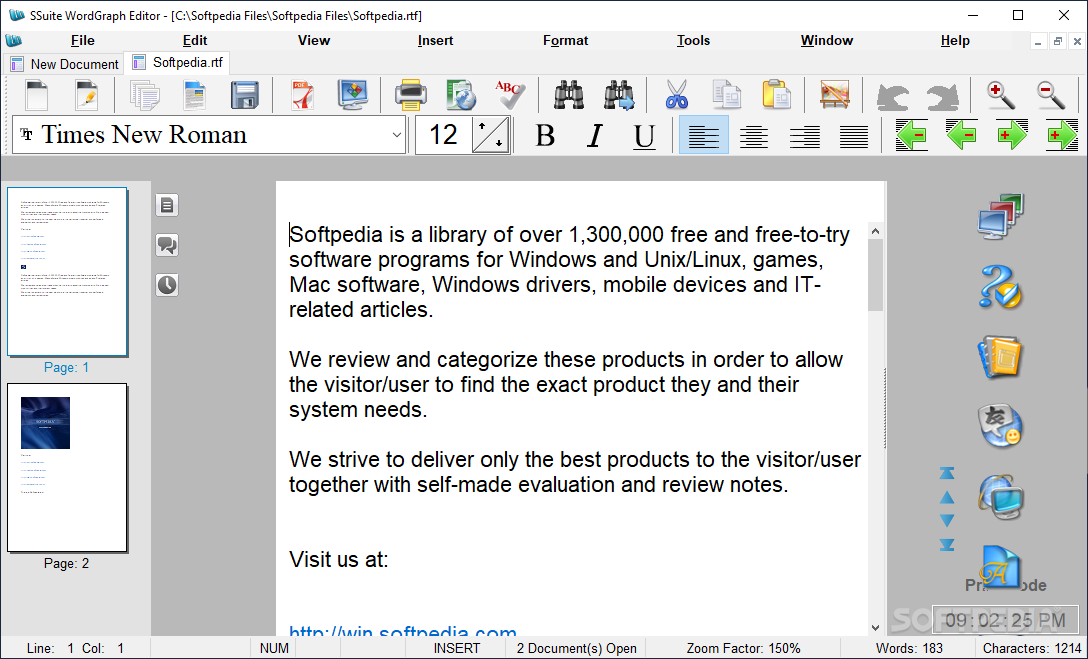
Task: Undo the last action
Action: [892, 96]
